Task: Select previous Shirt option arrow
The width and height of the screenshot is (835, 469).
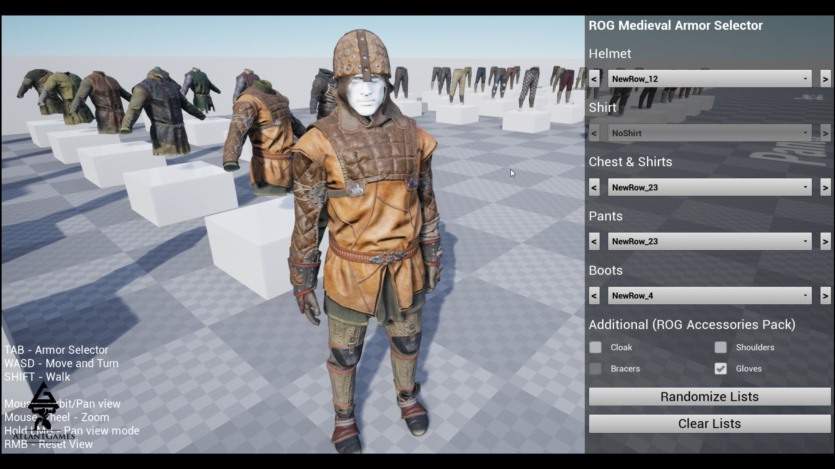Action: (594, 133)
